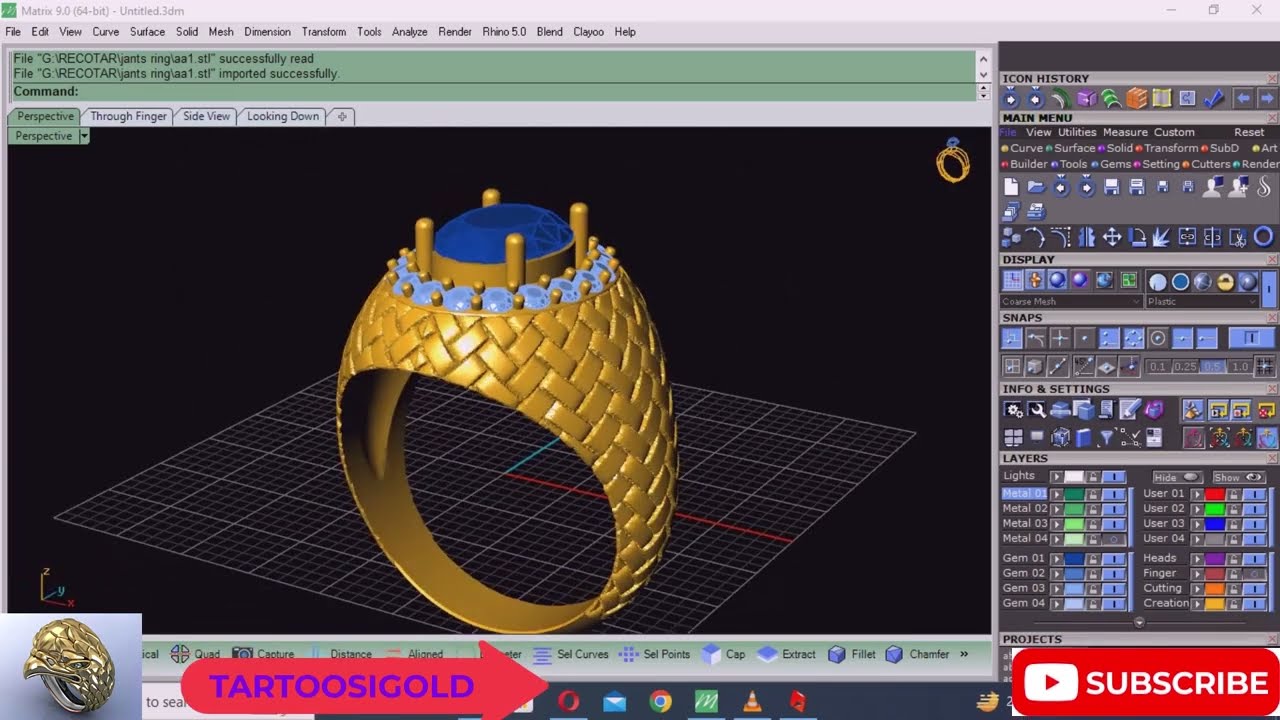
Task: Open the Plastic material dropdown
Action: (1202, 301)
